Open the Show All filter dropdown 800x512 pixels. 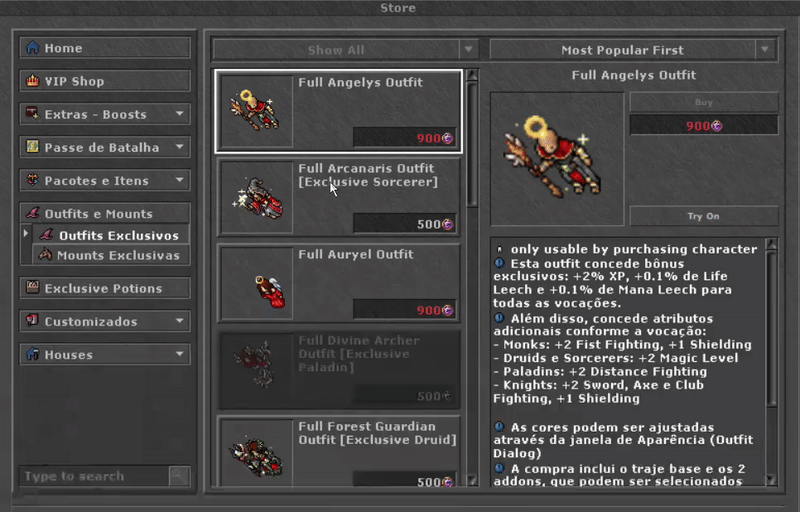coord(345,50)
